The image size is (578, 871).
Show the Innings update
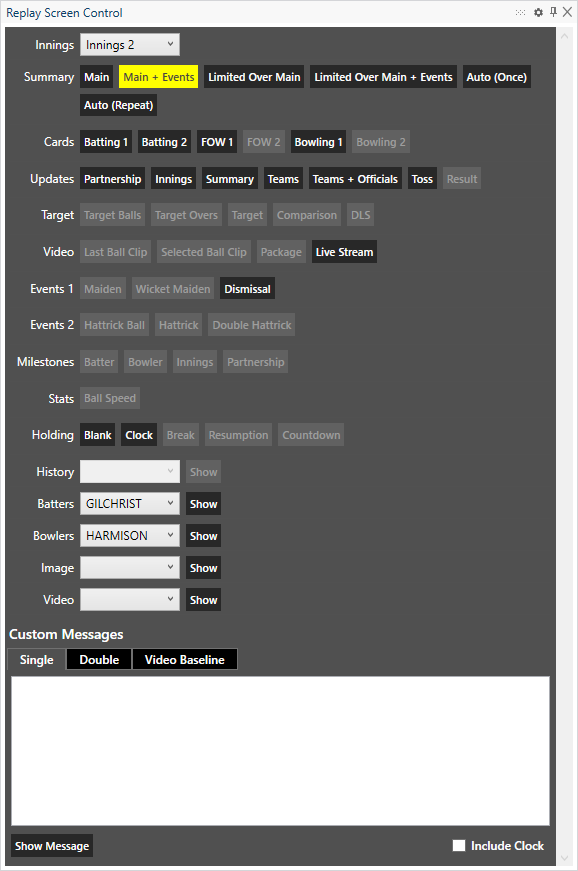pyautogui.click(x=174, y=179)
